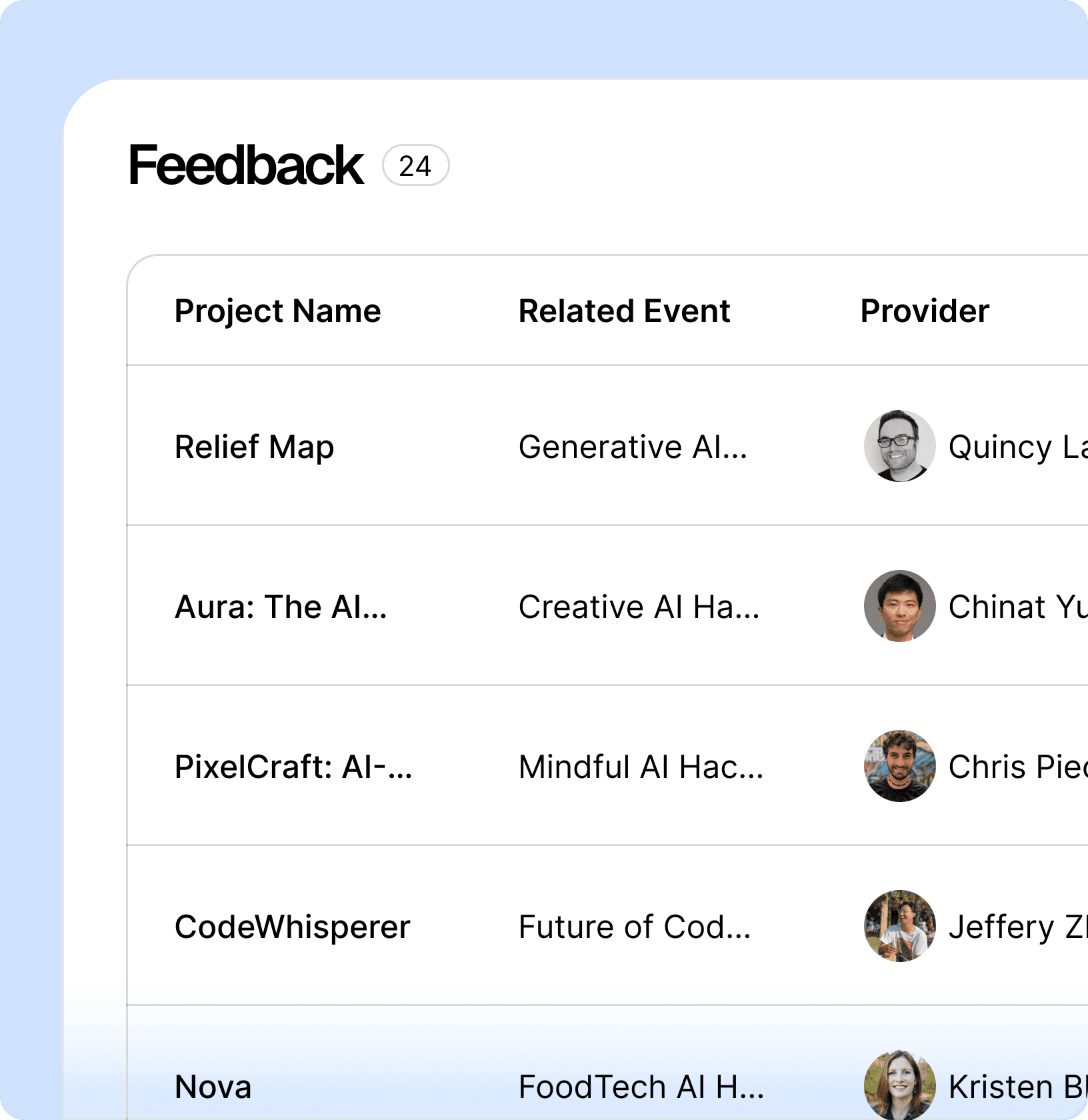Click Quincy's profile avatar
The width and height of the screenshot is (1088, 1120).
(x=900, y=446)
